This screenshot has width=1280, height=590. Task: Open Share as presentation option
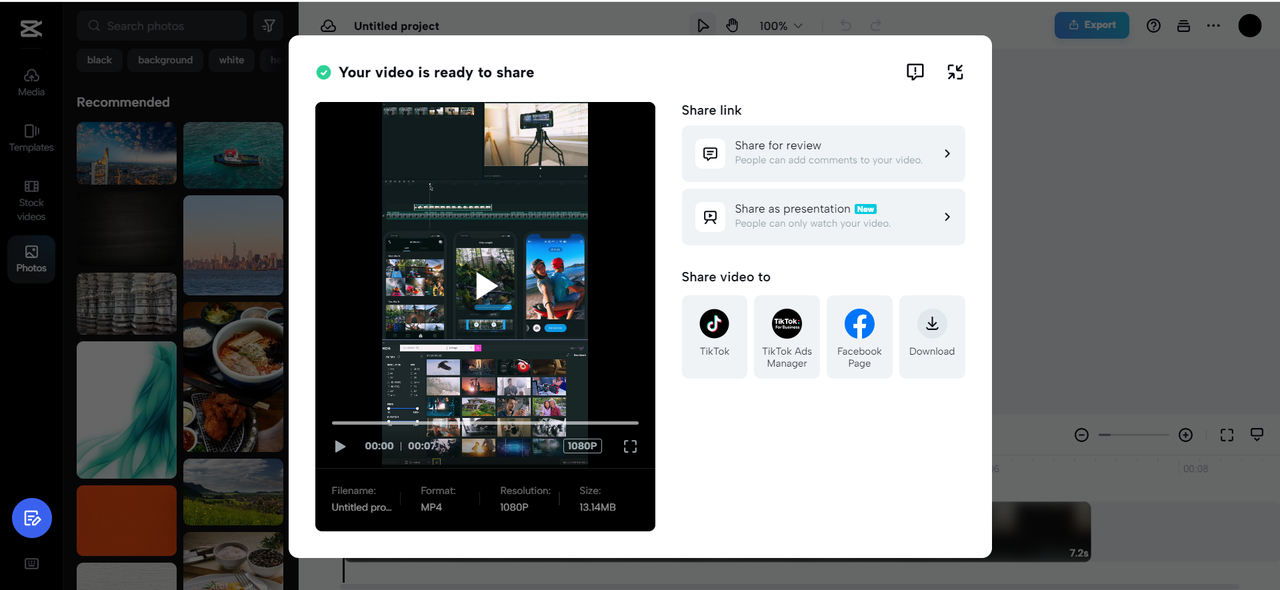pyautogui.click(x=823, y=216)
